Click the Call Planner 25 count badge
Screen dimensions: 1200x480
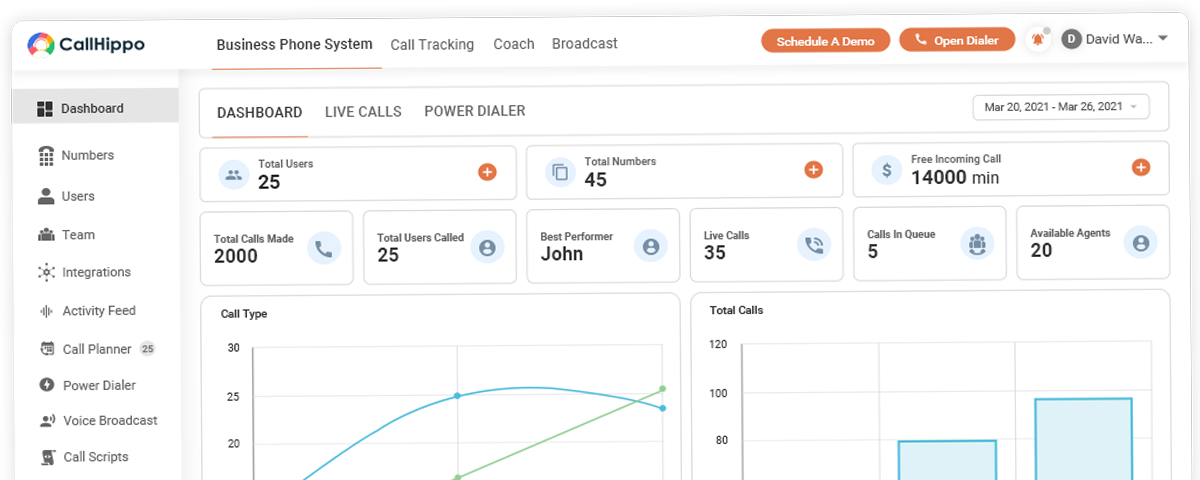(x=147, y=349)
